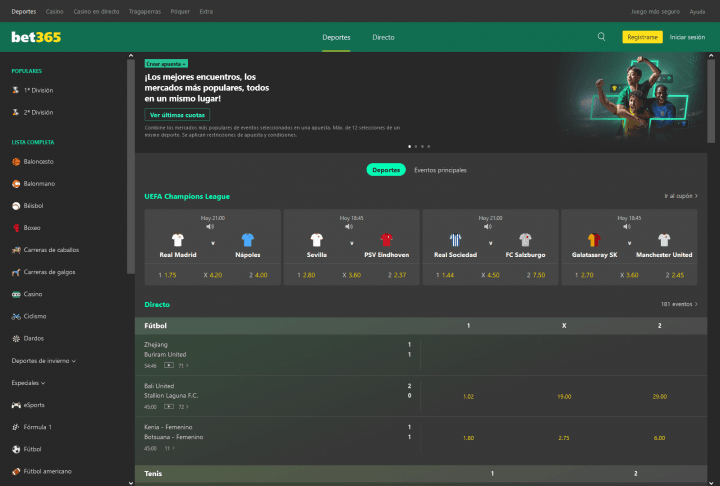Open live stream icon for Zhejiang match
Viewport: 720px width, 486px height.
pyautogui.click(x=169, y=365)
